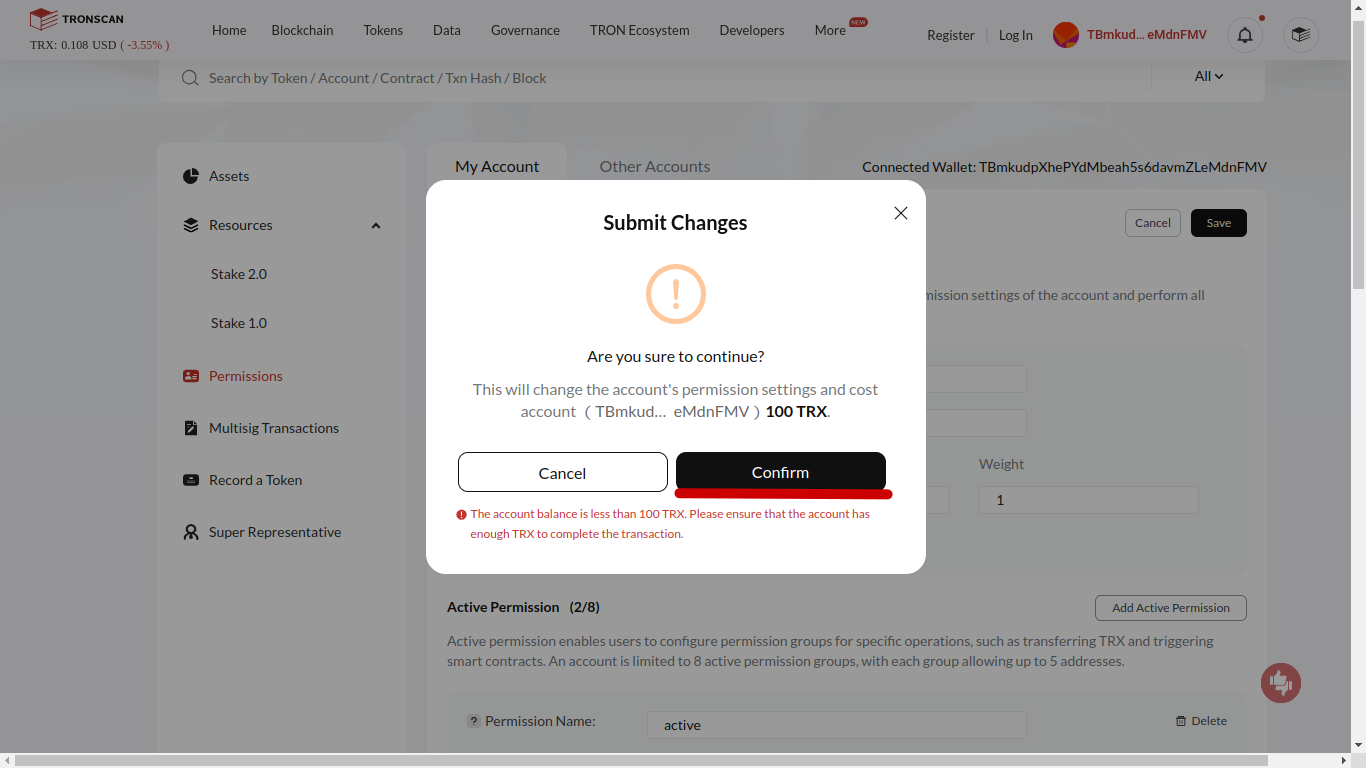Open the Blockchain menu
The height and width of the screenshot is (768, 1366).
(303, 30)
